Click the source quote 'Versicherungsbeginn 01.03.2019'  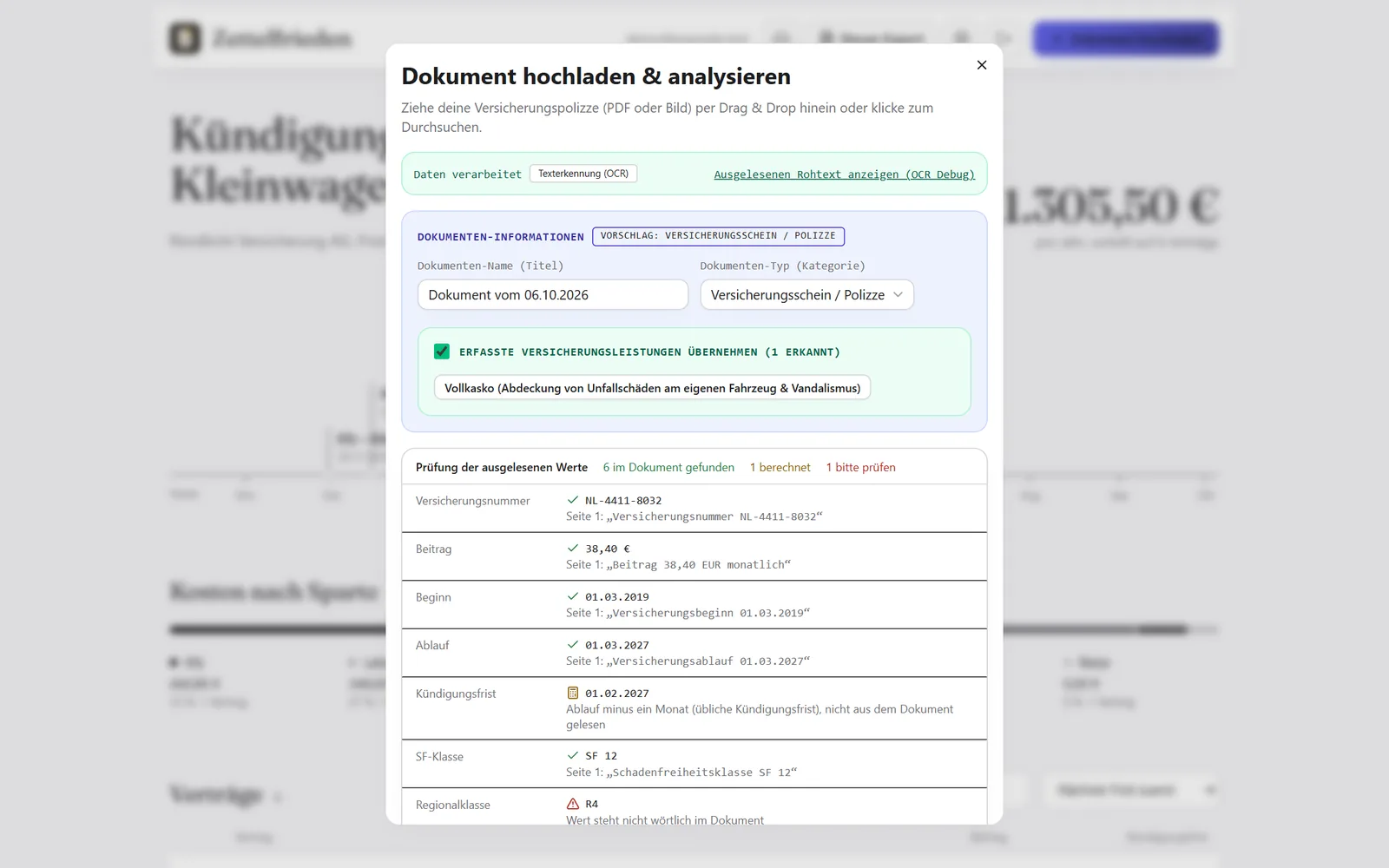pos(708,613)
